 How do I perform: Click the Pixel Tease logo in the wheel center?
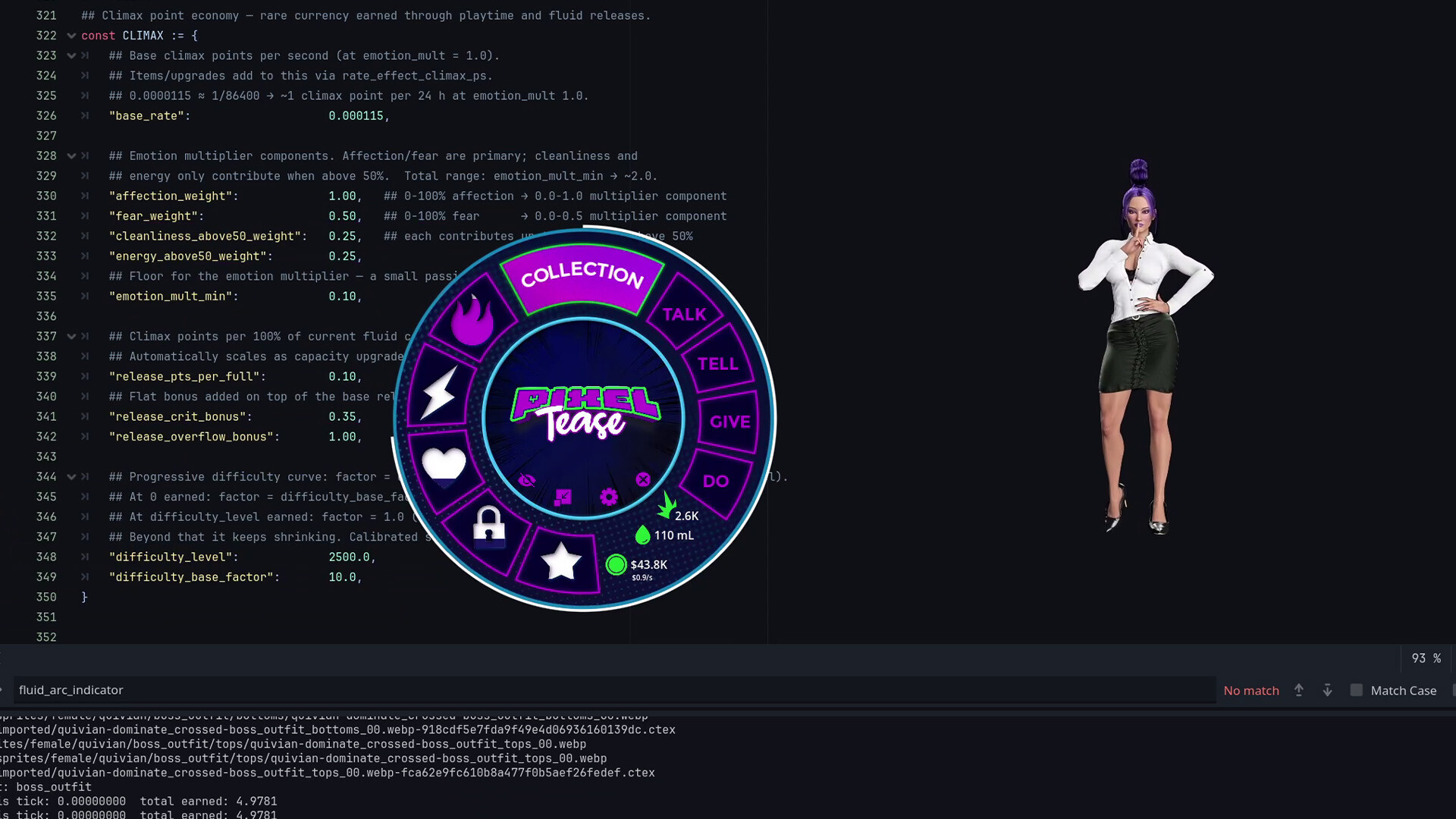pyautogui.click(x=585, y=413)
